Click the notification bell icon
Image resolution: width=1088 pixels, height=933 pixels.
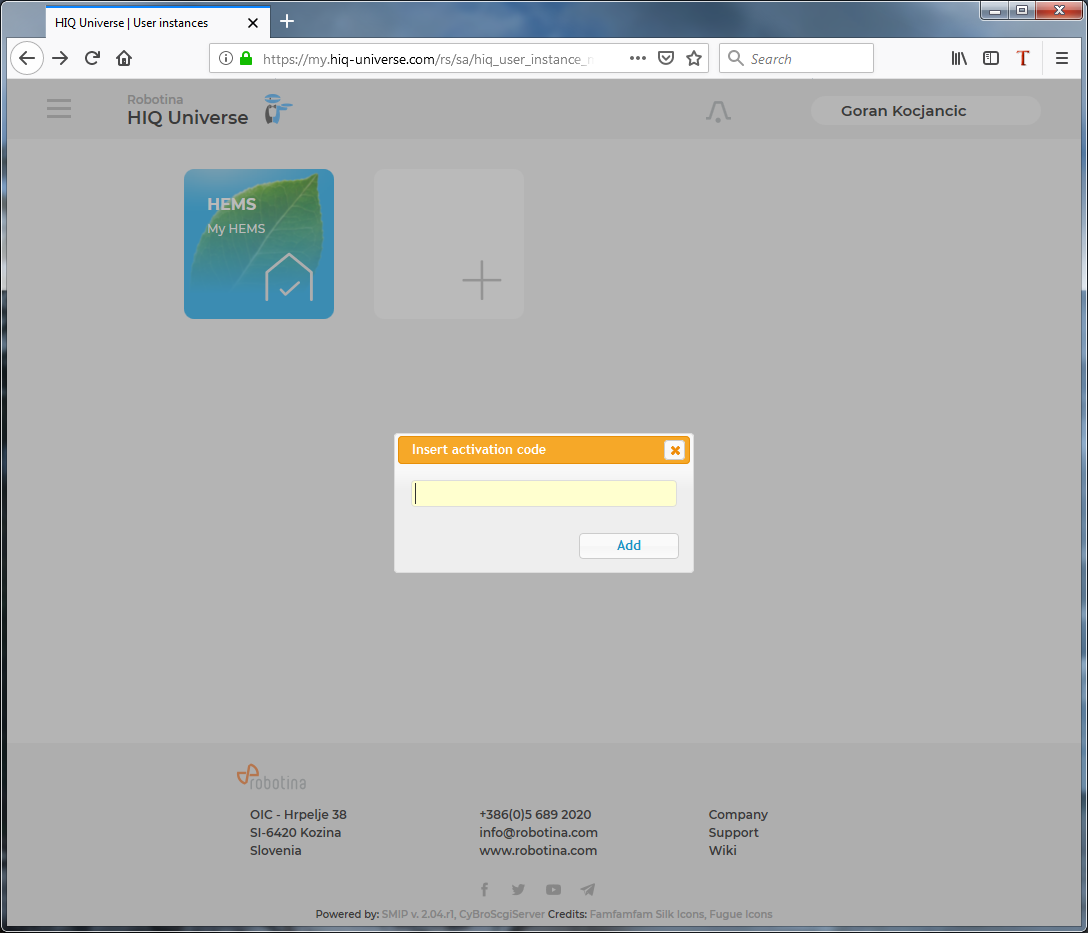[718, 112]
